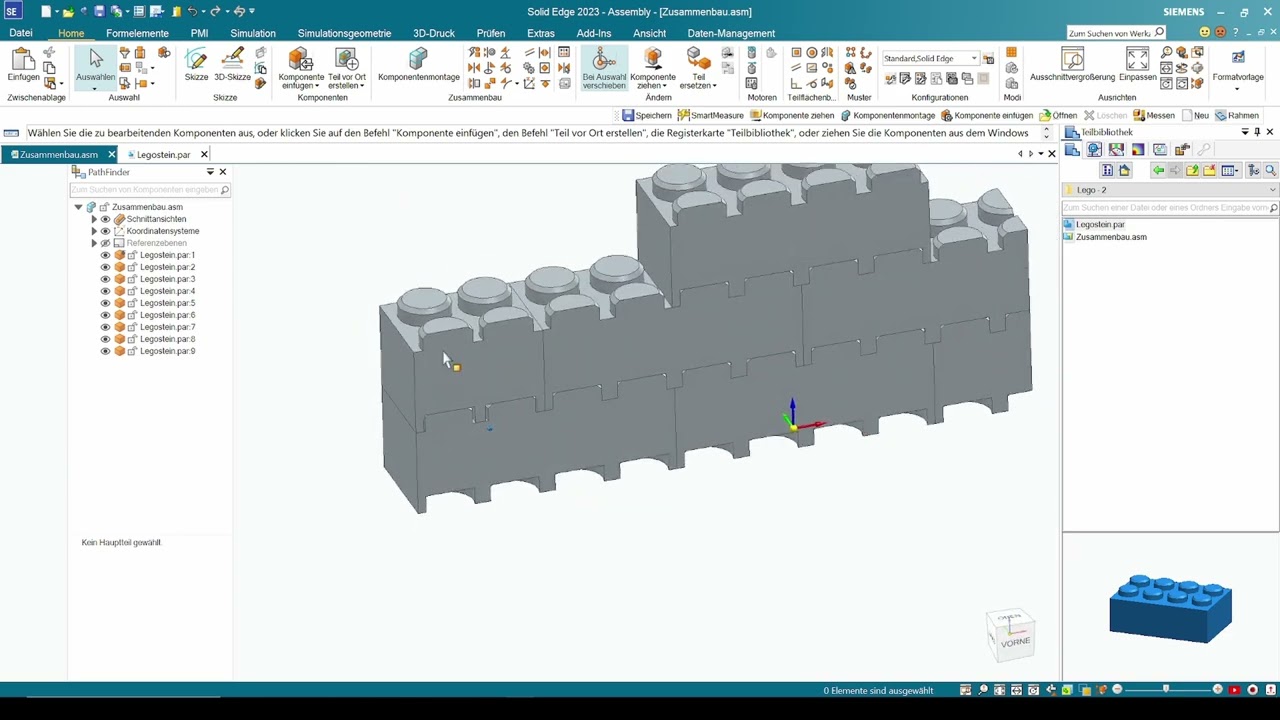Toggle visibility eye of Legostein.par:1
1280x720 pixels.
pyautogui.click(x=105, y=255)
